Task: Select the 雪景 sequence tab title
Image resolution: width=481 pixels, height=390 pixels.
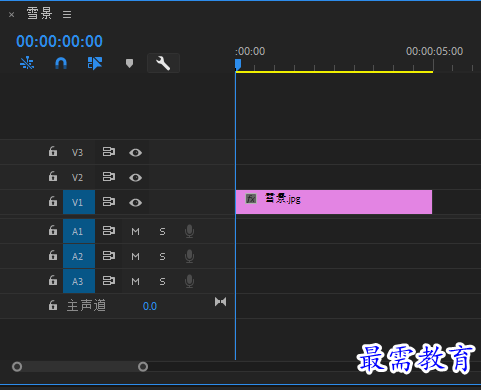Action: [39, 14]
